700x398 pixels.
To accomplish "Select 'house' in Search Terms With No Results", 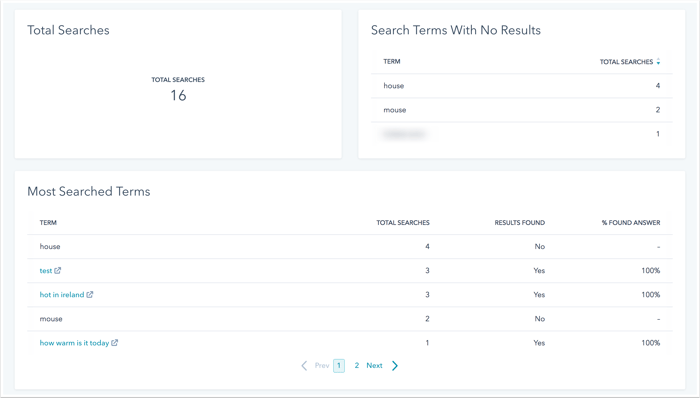I will pyautogui.click(x=394, y=86).
